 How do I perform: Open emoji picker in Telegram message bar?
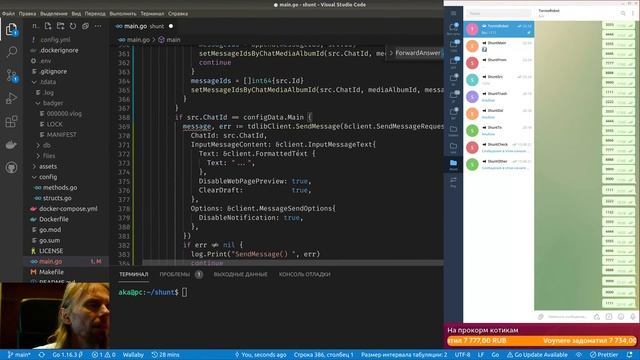pos(621,317)
